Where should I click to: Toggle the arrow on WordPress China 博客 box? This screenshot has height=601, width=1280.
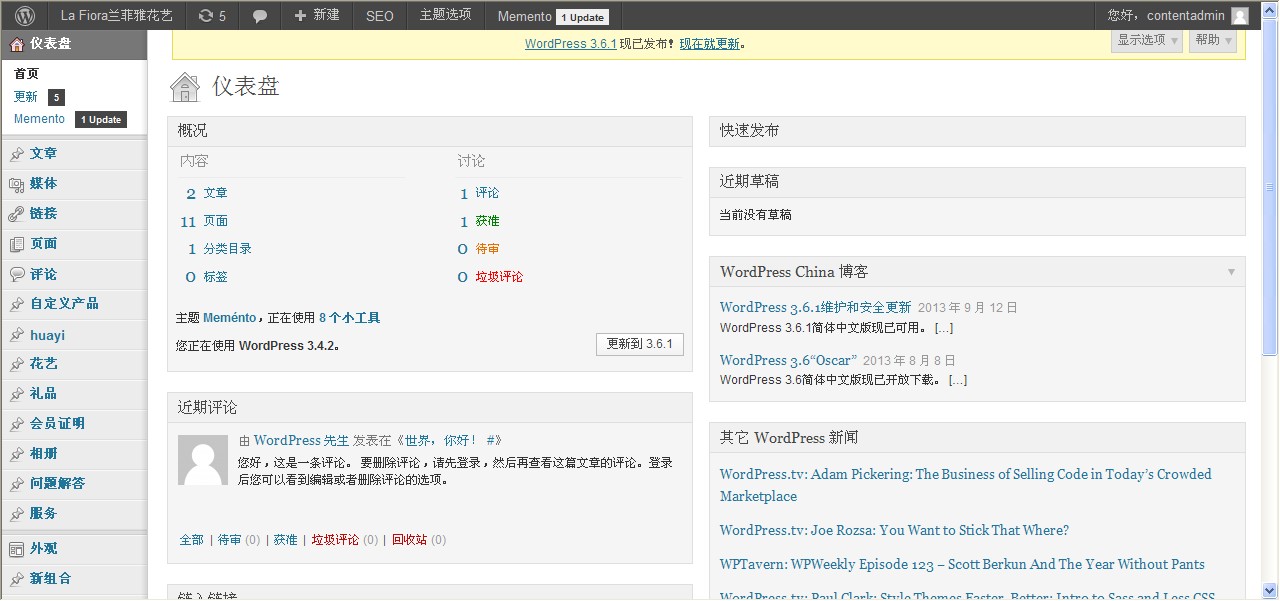pyautogui.click(x=1231, y=272)
